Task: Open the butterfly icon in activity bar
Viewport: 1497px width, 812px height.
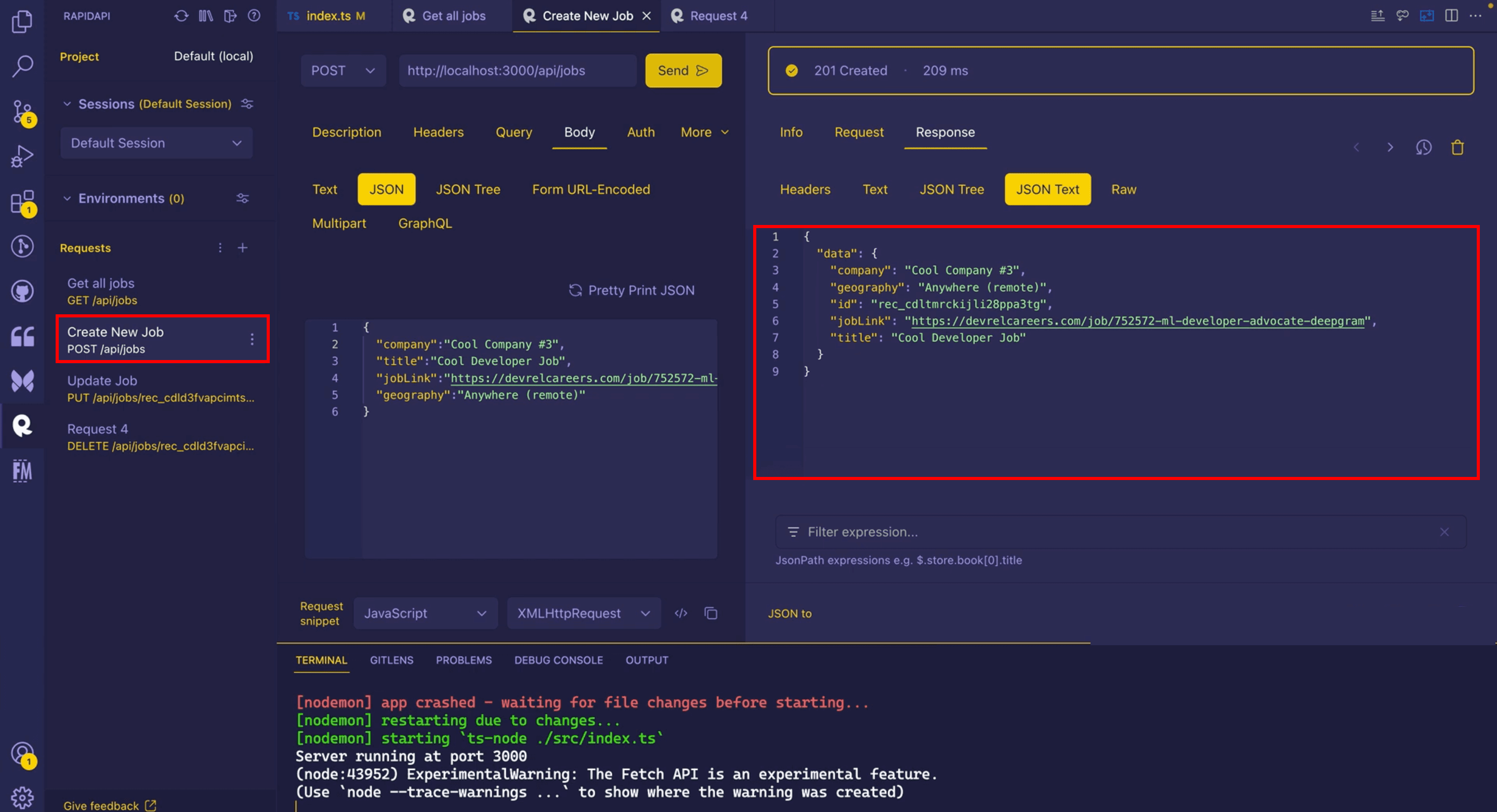Action: point(22,381)
